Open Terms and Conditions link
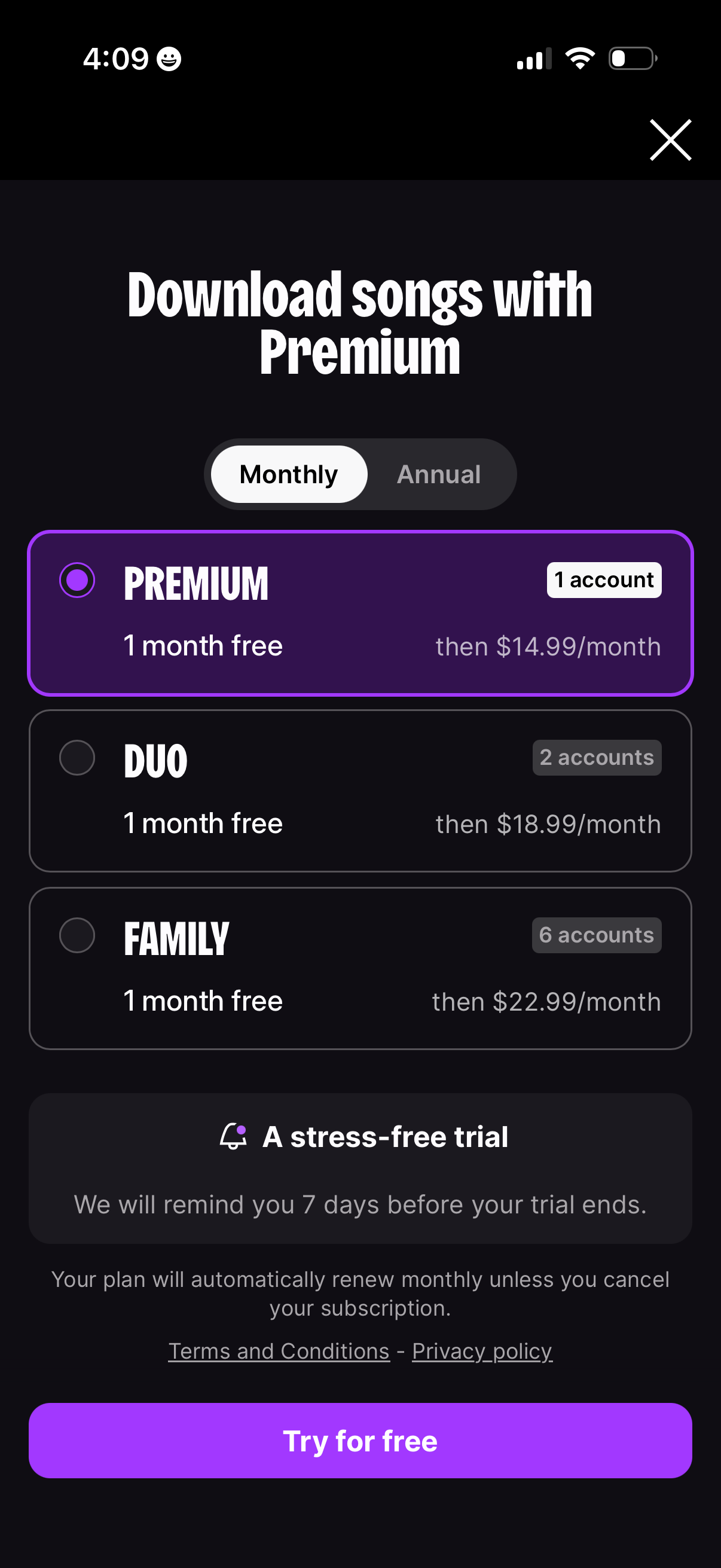The width and height of the screenshot is (721, 1568). 279,1352
